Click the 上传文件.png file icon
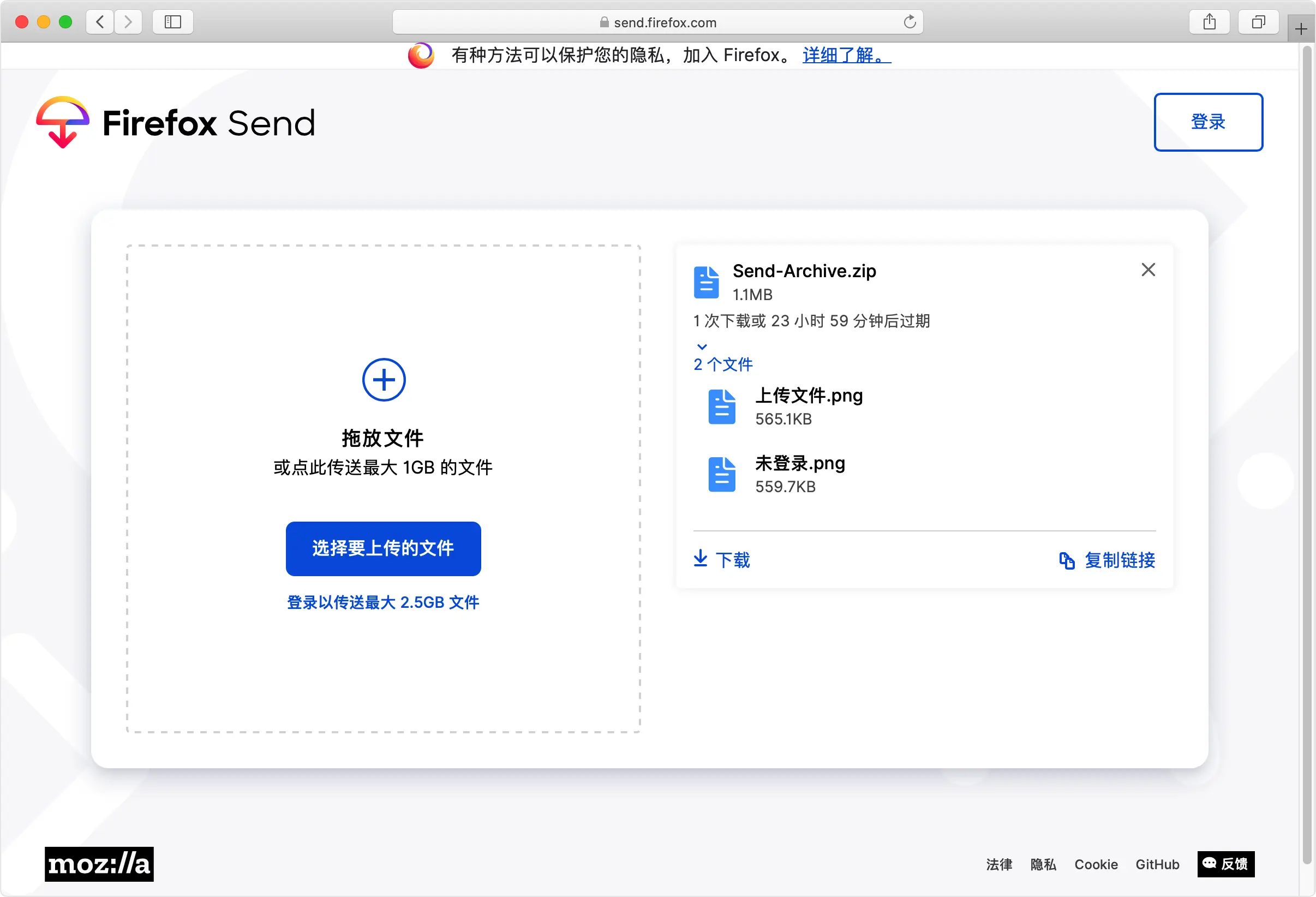 721,406
